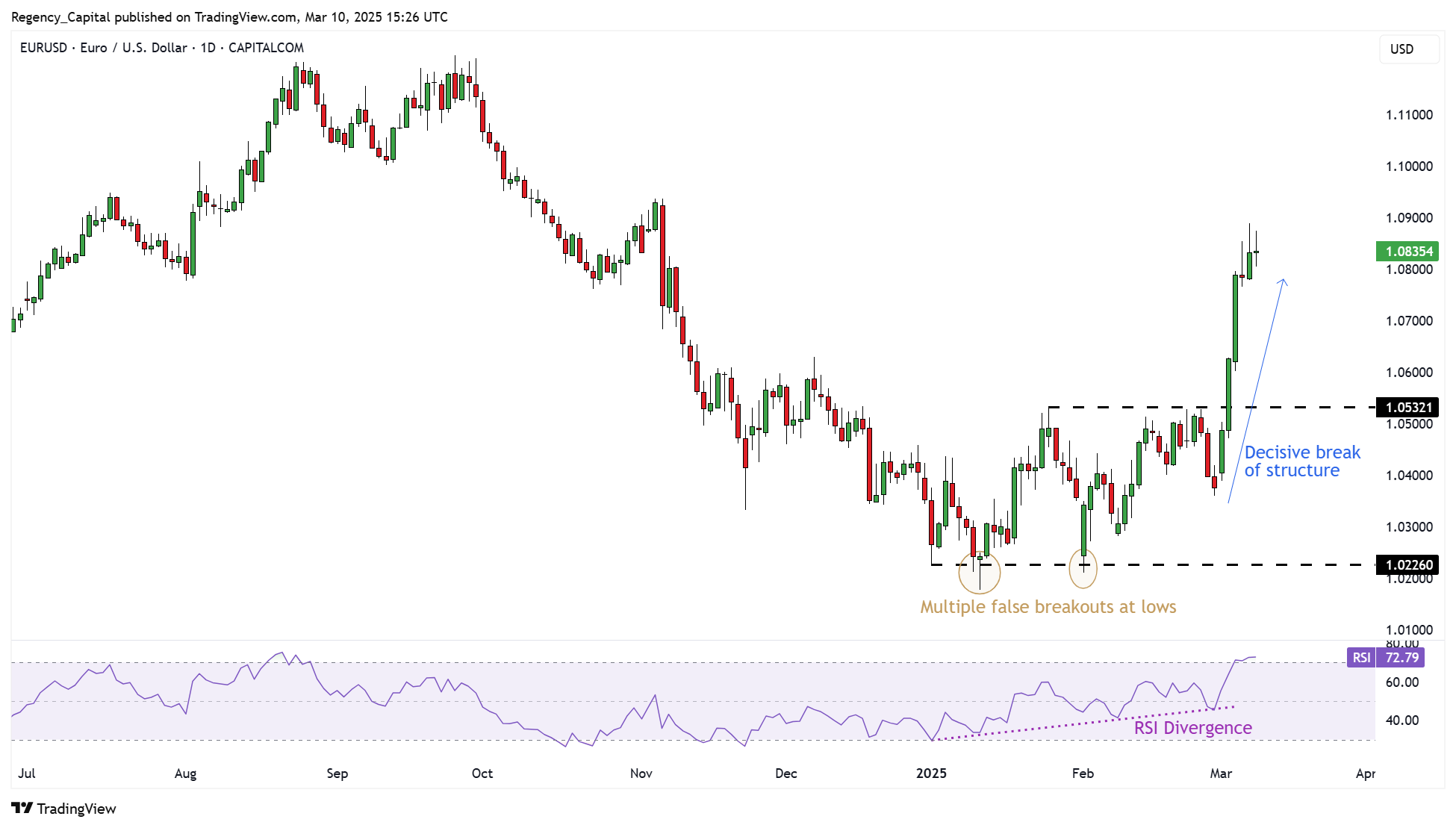Click the RSI value label 72.79

click(x=1401, y=658)
